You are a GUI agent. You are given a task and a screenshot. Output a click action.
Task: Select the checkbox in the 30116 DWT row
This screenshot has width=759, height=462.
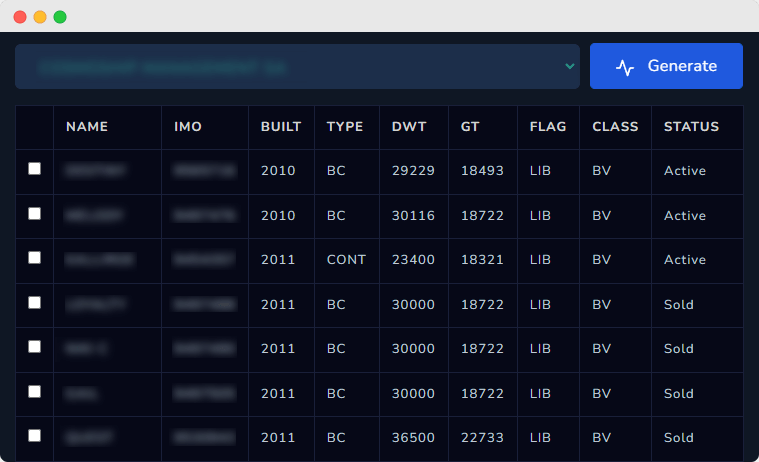[x=35, y=214]
